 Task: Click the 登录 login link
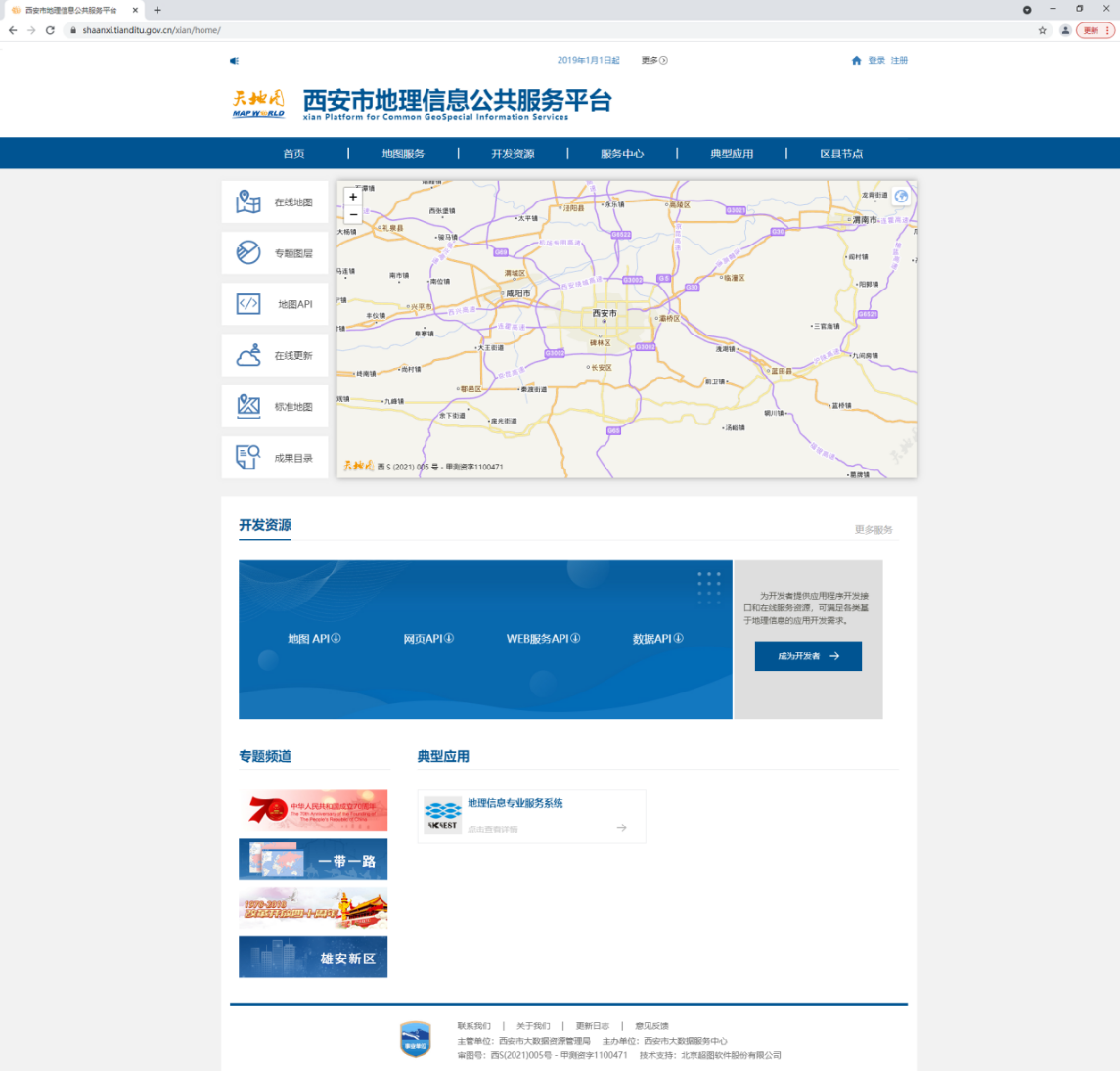point(876,61)
